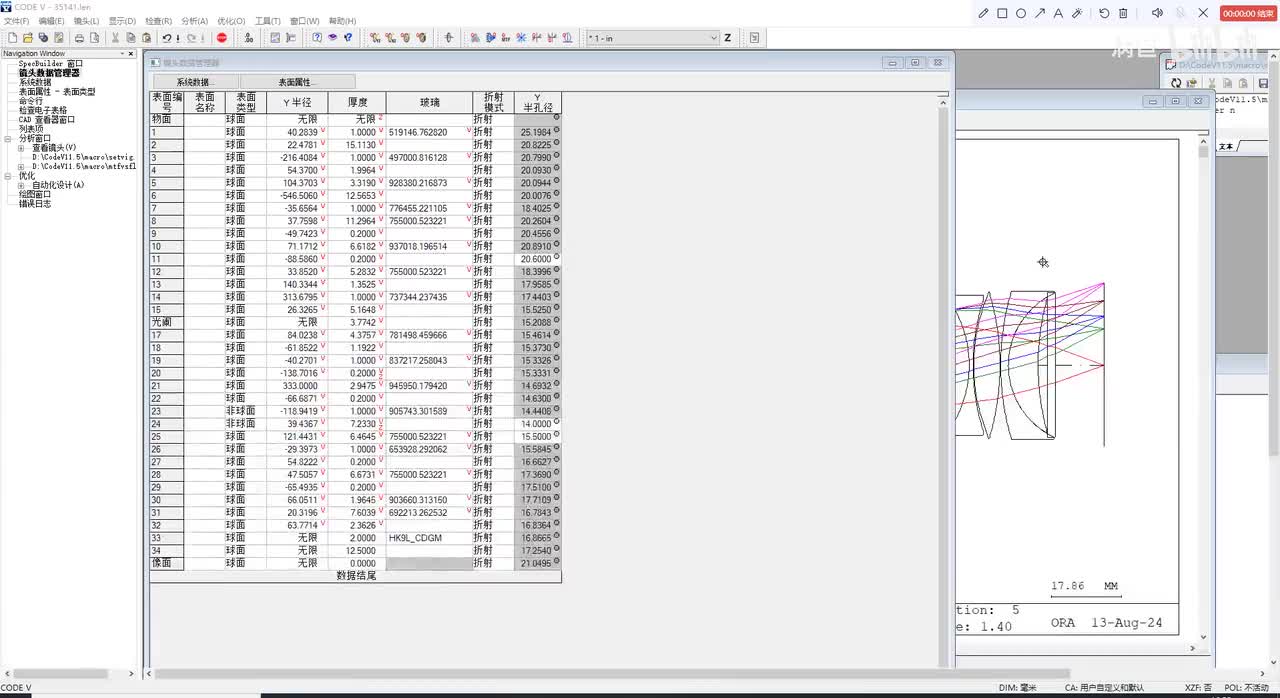1280x698 pixels.
Task: Open the 分析(A) menu
Action: [x=194, y=21]
